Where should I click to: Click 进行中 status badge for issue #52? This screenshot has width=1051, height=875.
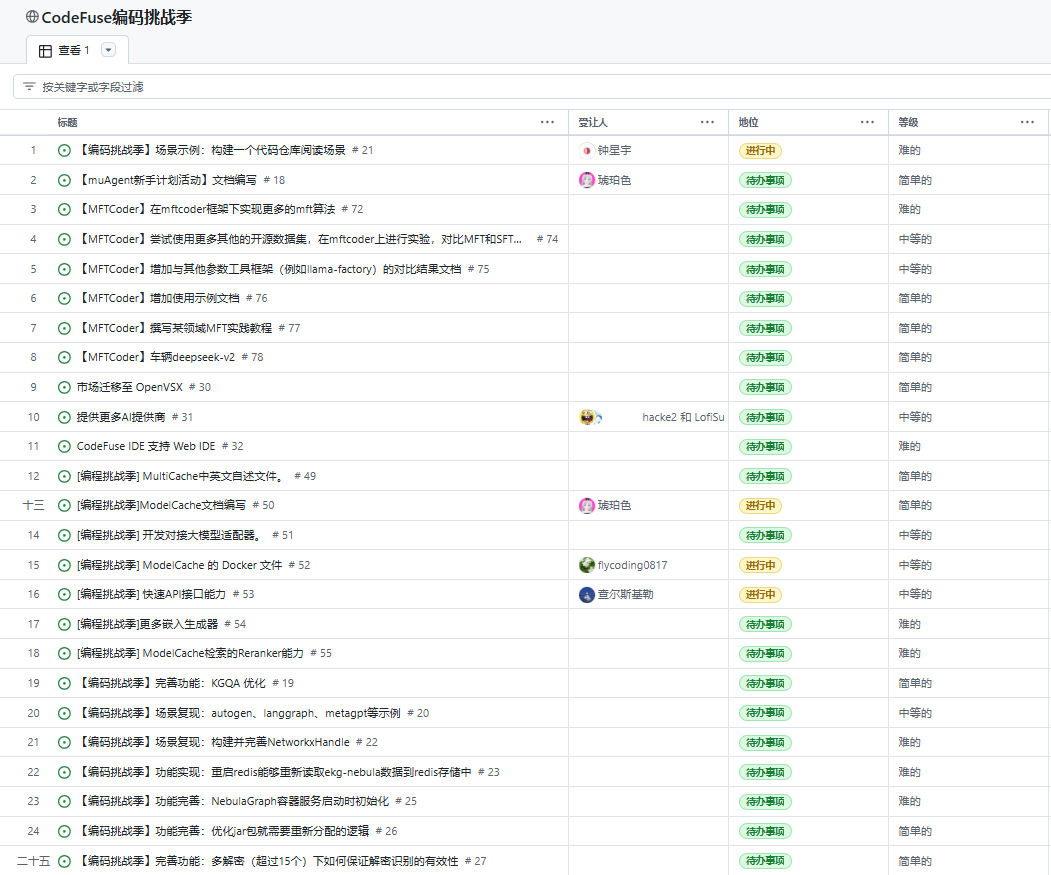[760, 565]
